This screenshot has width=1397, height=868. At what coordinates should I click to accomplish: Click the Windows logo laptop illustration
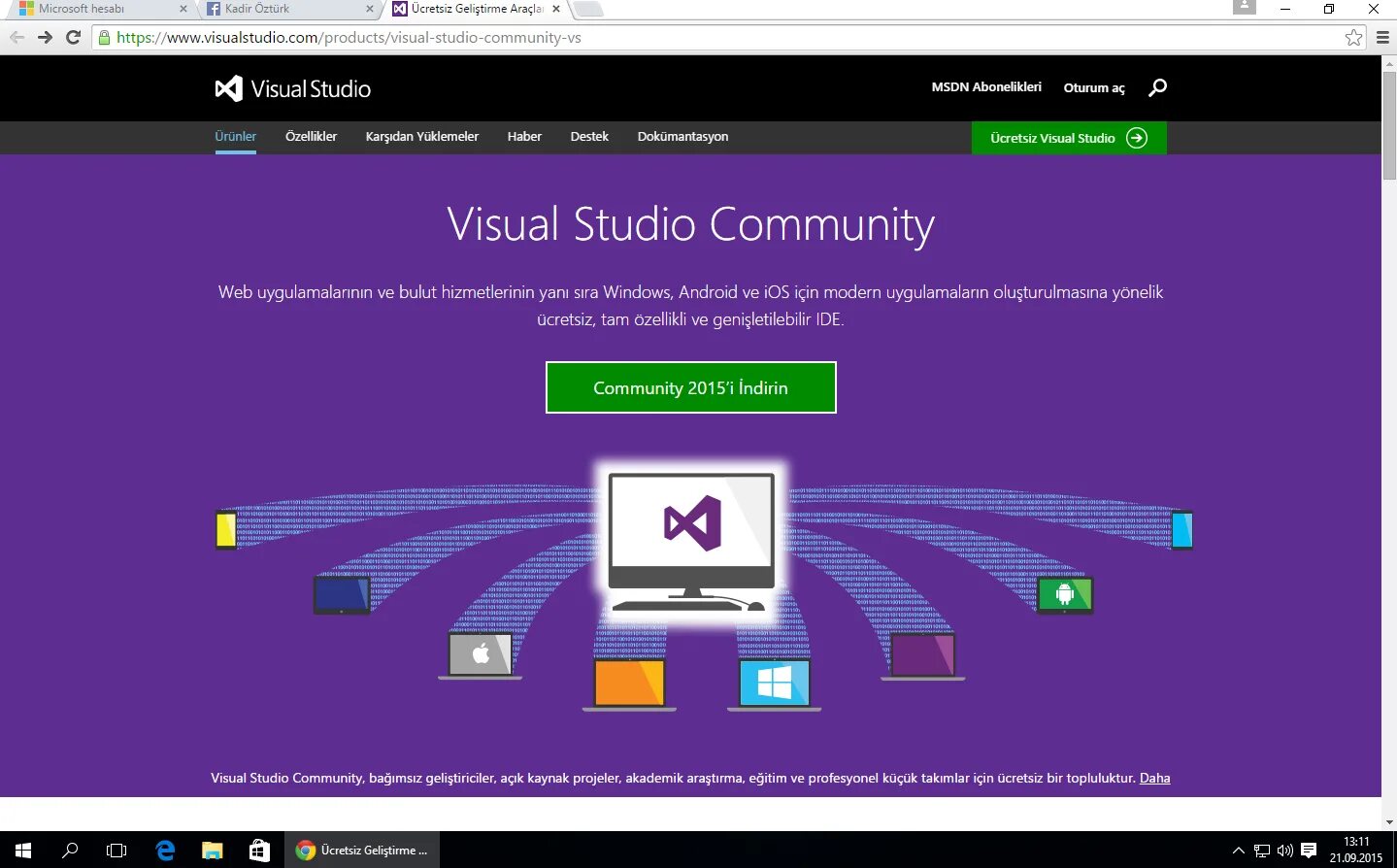(774, 684)
